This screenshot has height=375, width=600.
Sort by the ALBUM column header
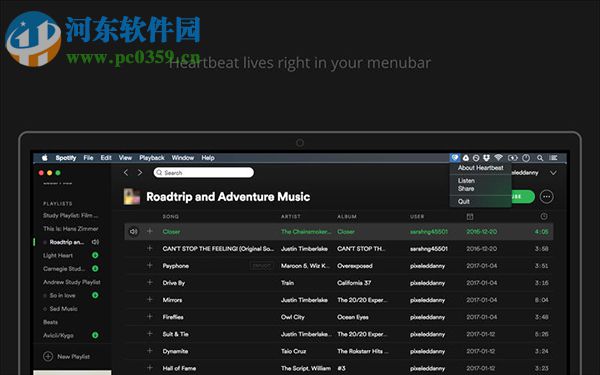[347, 217]
